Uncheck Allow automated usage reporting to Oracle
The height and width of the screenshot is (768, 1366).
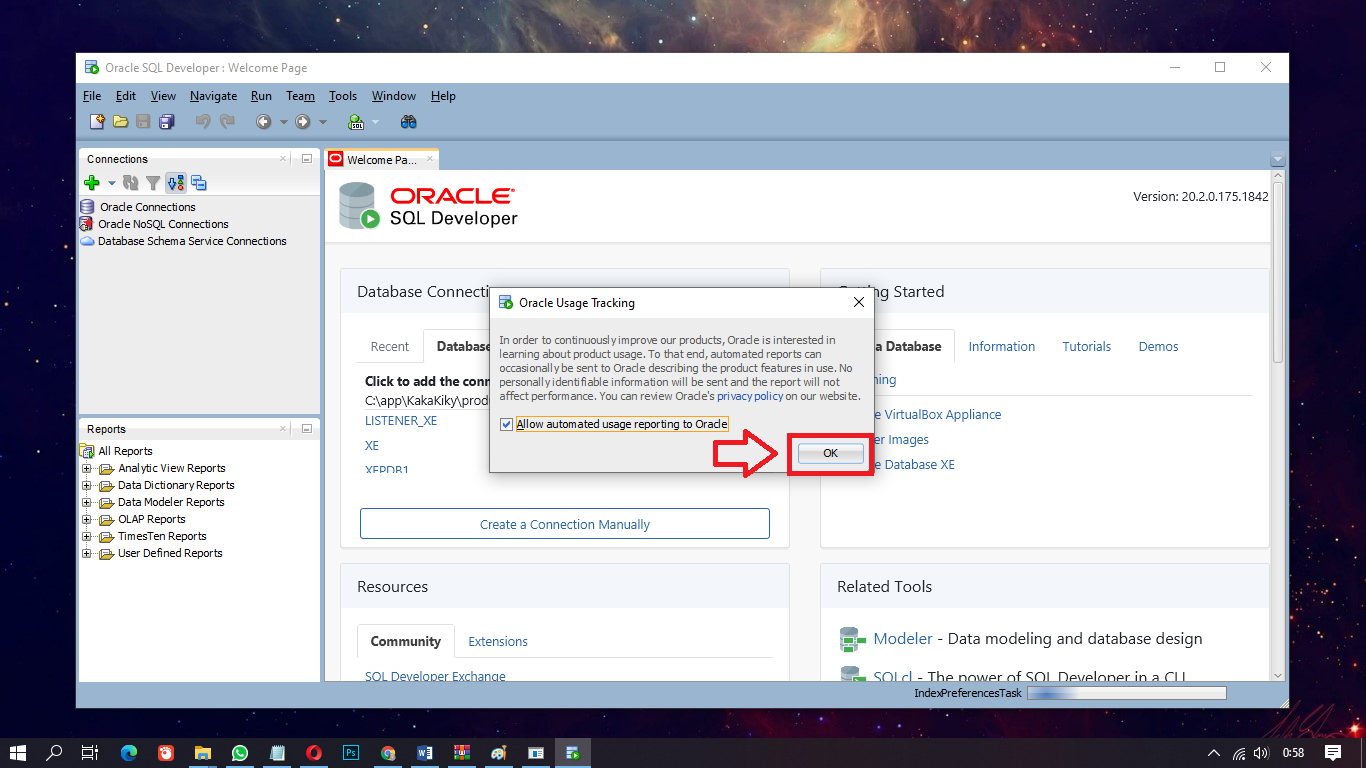506,424
